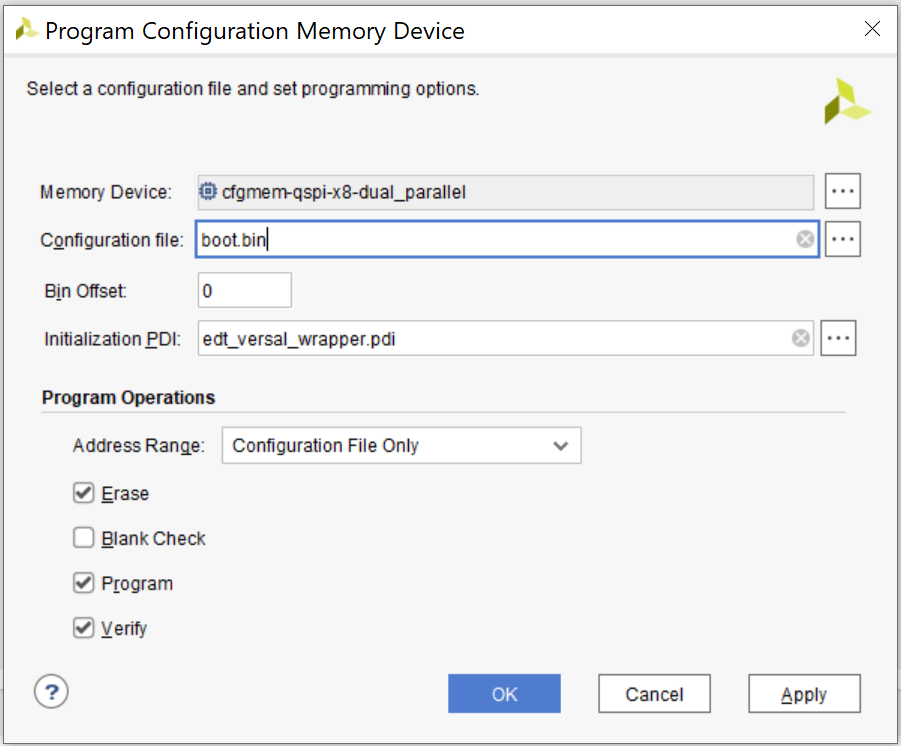This screenshot has height=746, width=901.
Task: Close the Program Configuration Memory Device dialog
Action: (x=872, y=30)
